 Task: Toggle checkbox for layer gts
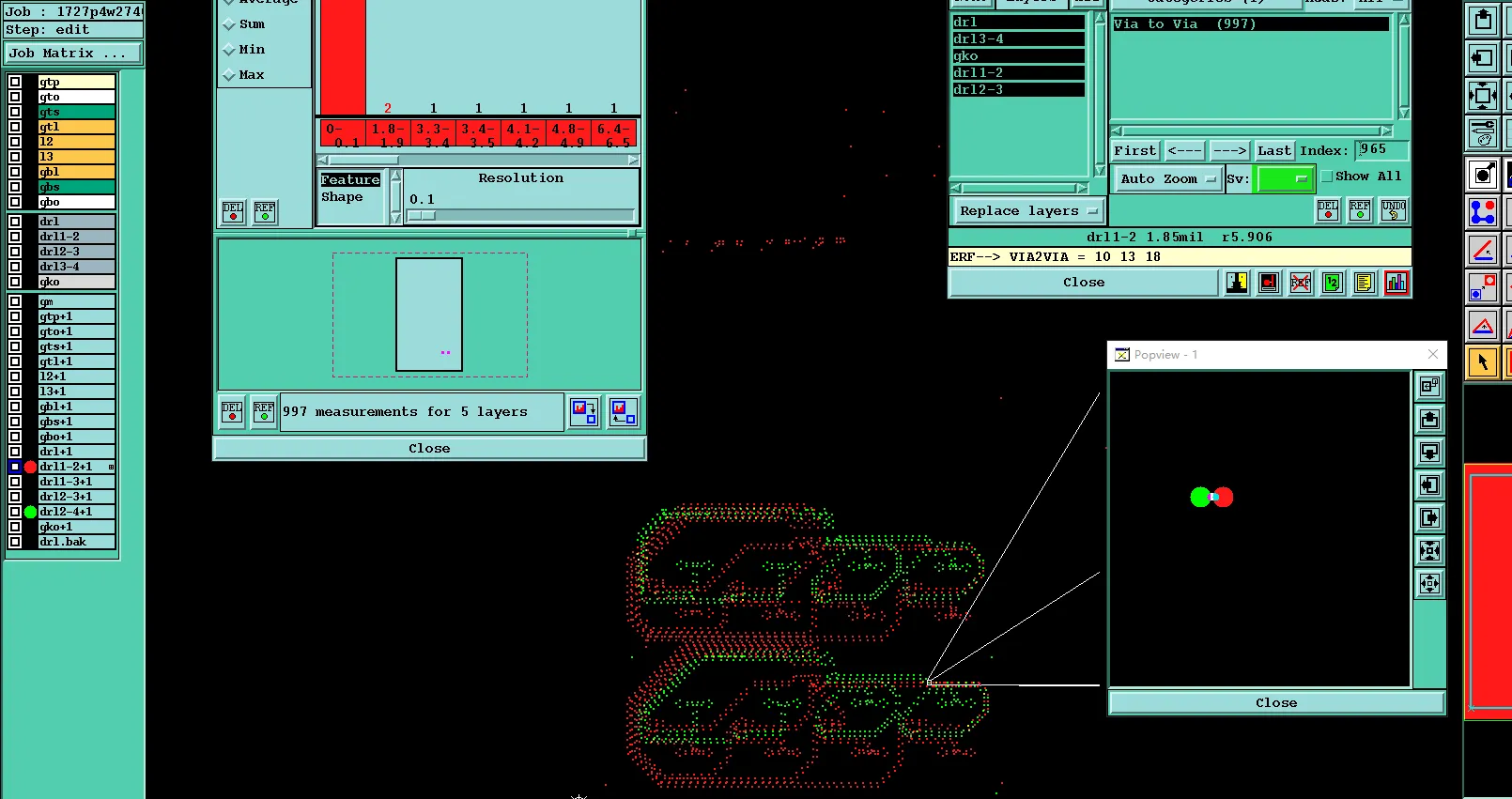coord(15,112)
